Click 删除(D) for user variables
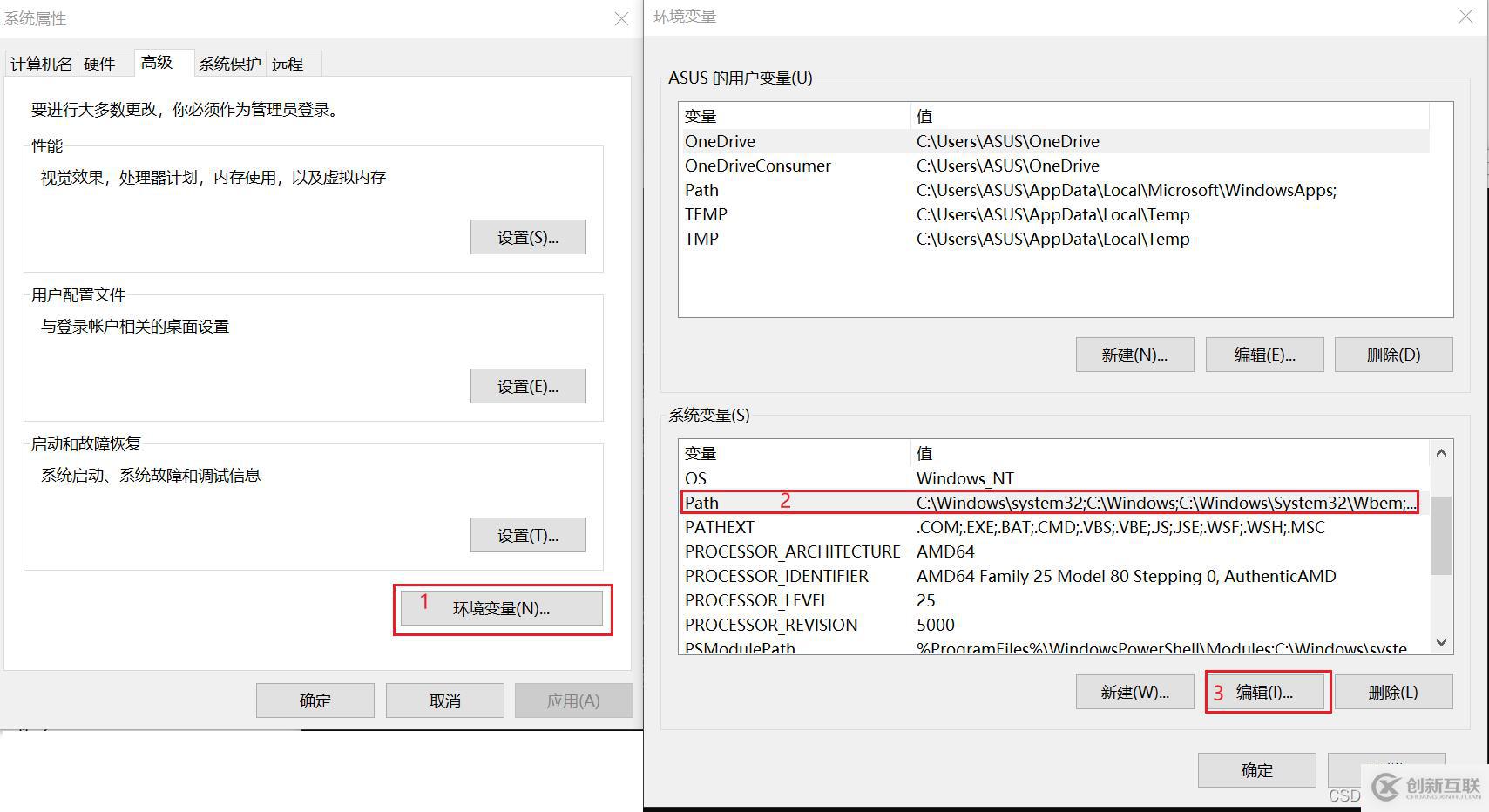1489x812 pixels. tap(1394, 355)
